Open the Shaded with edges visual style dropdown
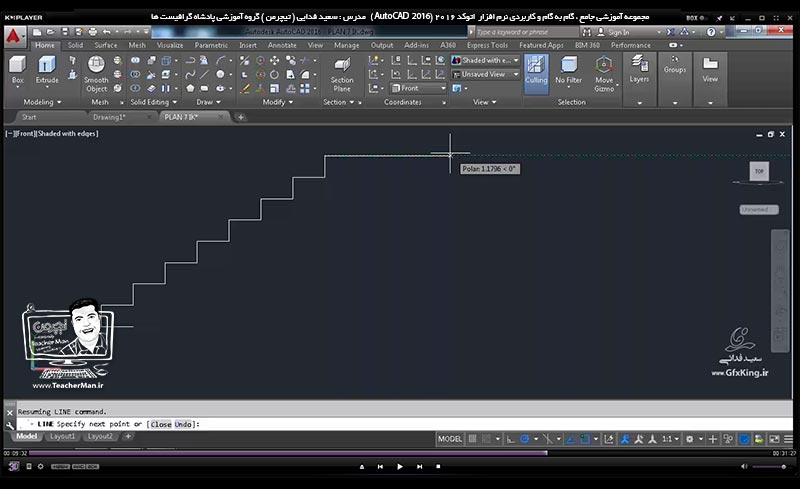The image size is (800, 489). [x=485, y=60]
